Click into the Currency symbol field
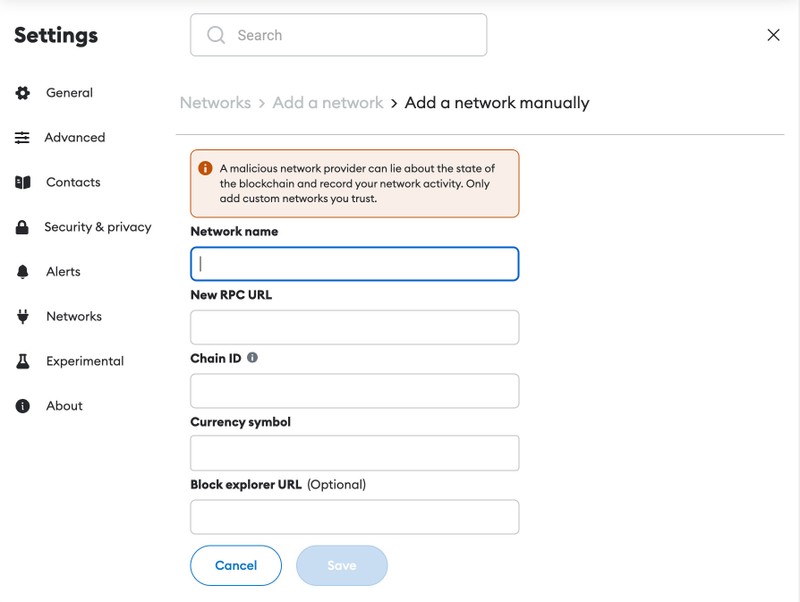Viewport: 800px width, 602px height. point(354,453)
